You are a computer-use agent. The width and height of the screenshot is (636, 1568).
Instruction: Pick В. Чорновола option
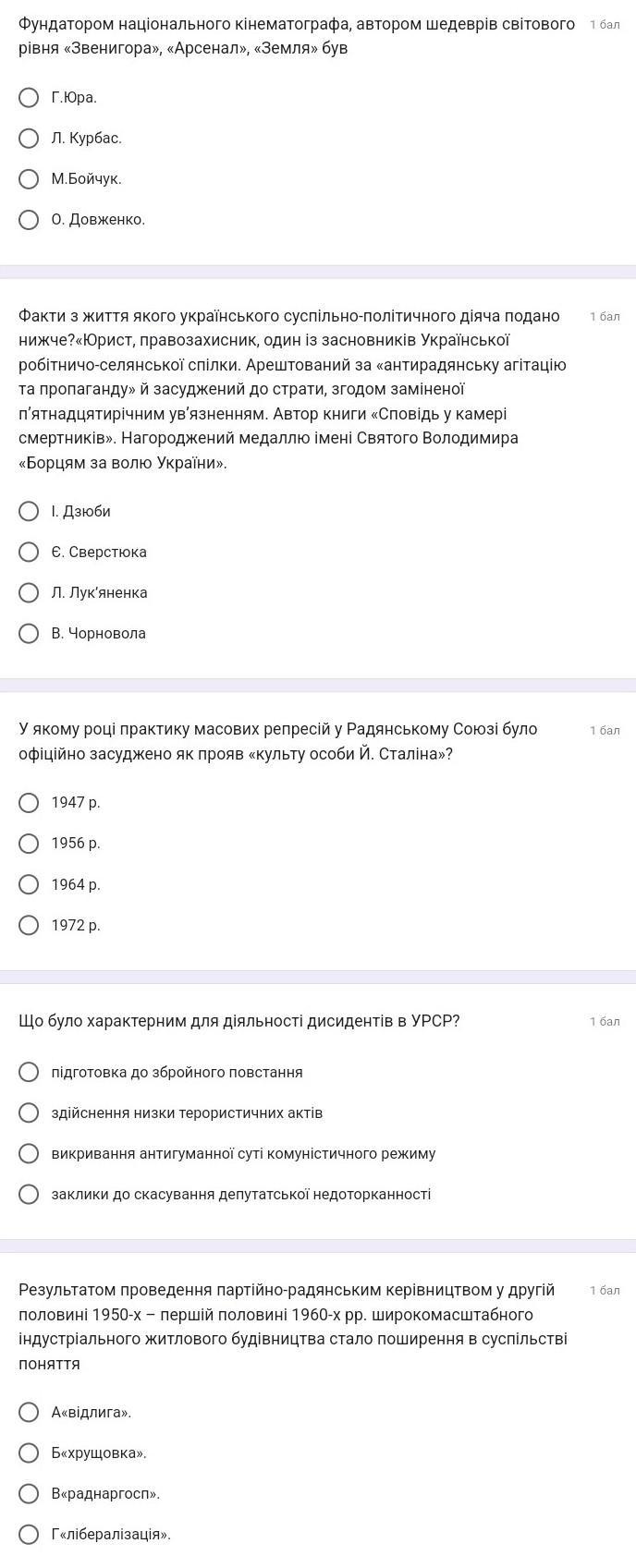click(x=30, y=633)
